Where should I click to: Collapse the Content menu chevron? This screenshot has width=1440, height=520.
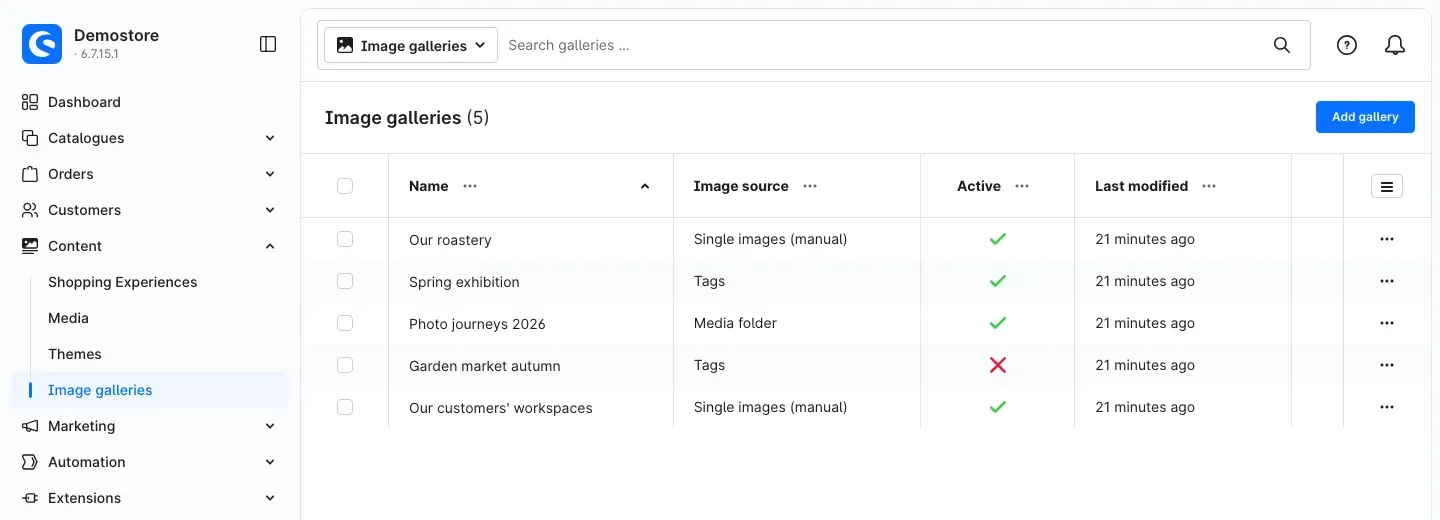270,246
